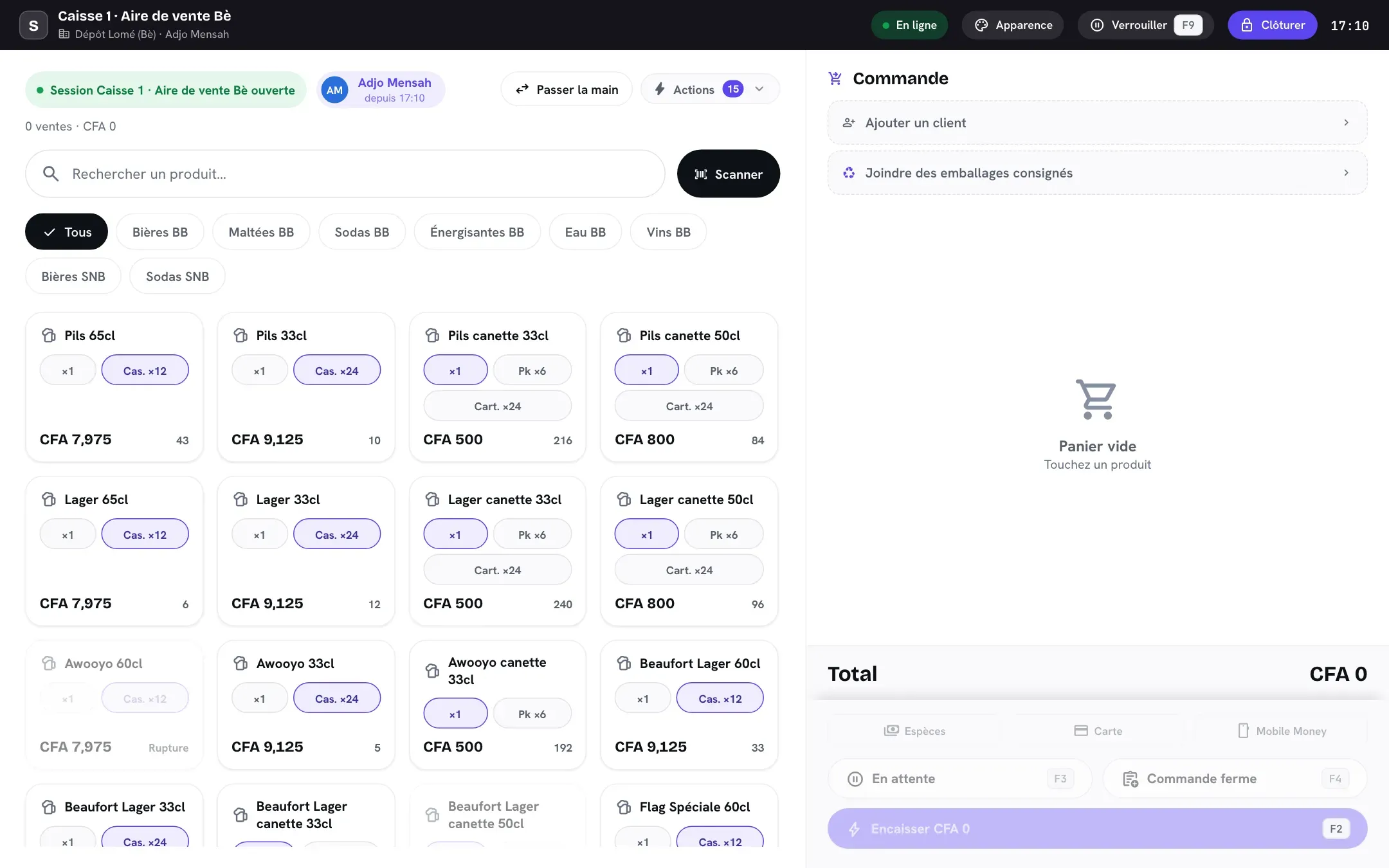The image size is (1389, 868).
Task: Click Verrouiller F9 button
Action: [1146, 25]
